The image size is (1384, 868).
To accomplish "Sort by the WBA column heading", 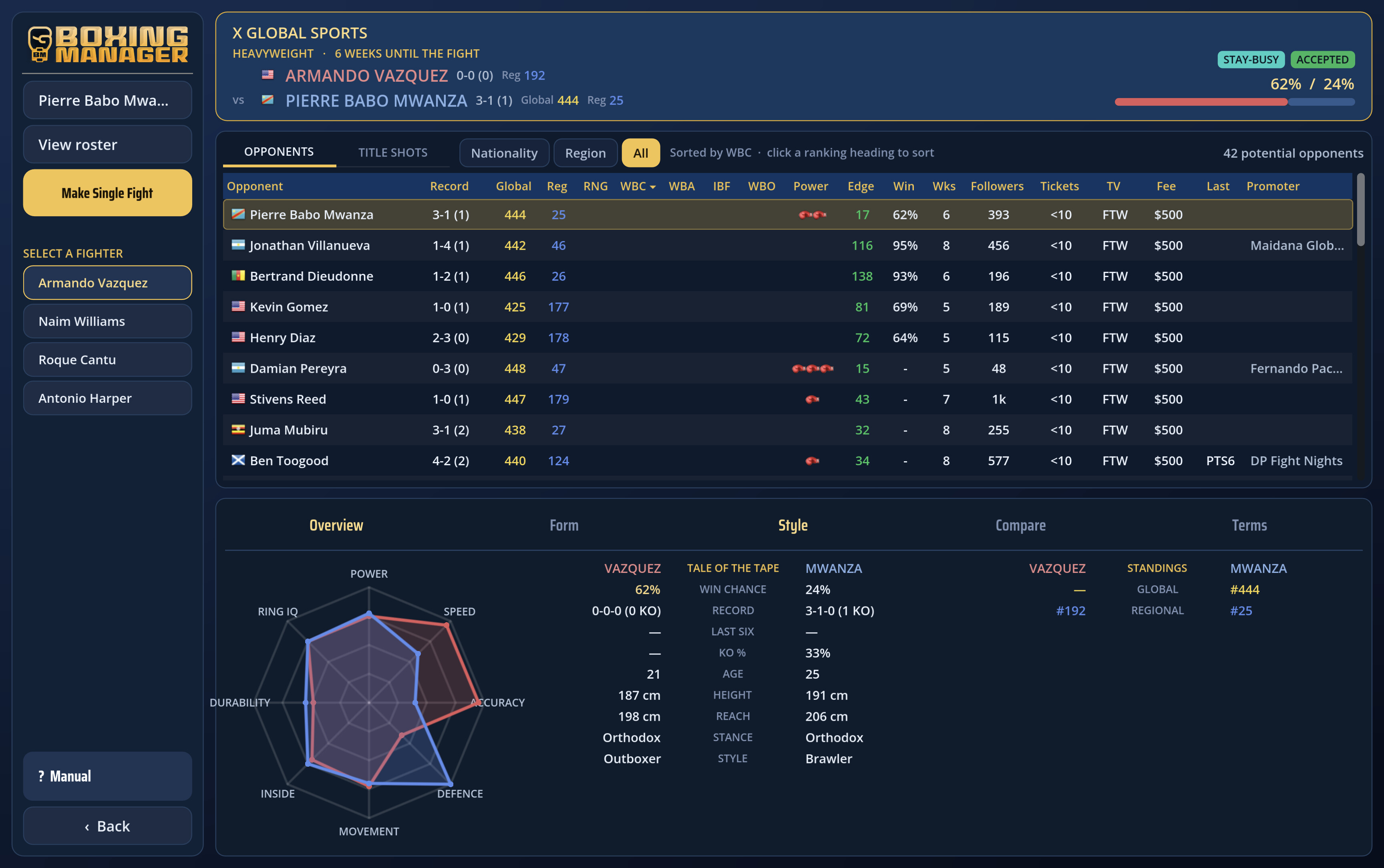I will pyautogui.click(x=682, y=186).
